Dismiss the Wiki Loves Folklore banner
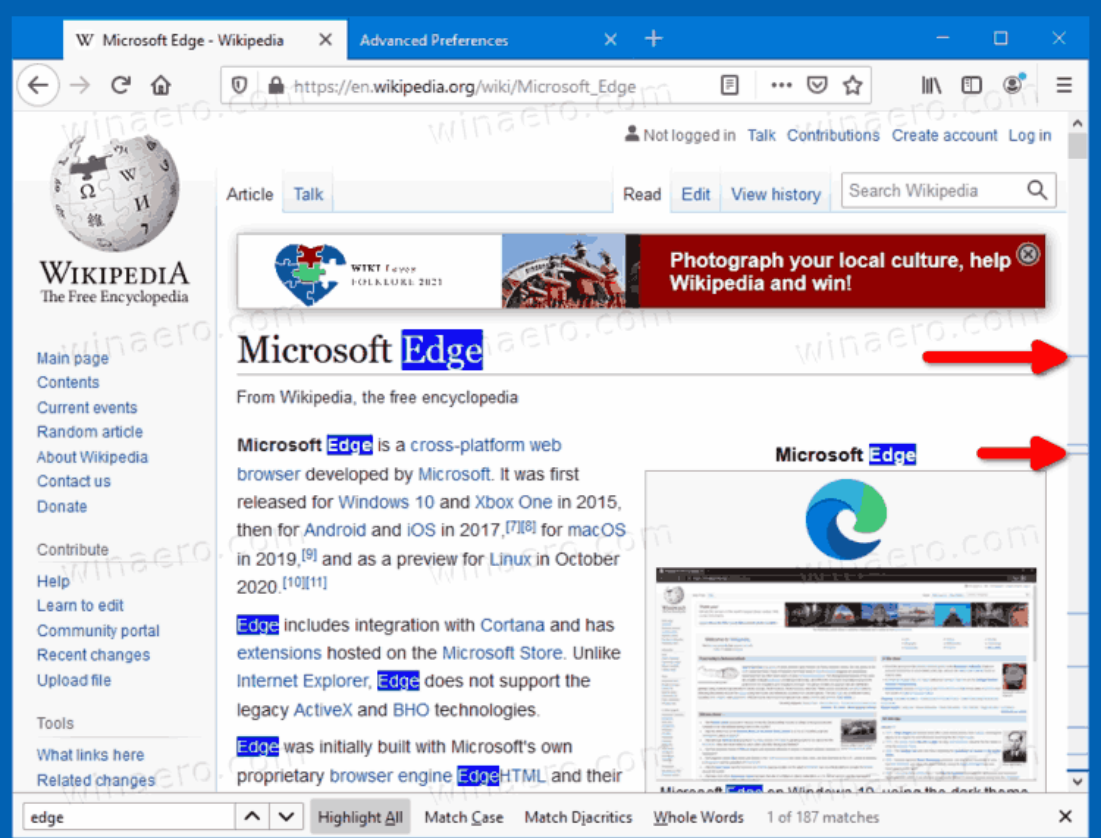This screenshot has width=1101, height=838. point(1028,254)
